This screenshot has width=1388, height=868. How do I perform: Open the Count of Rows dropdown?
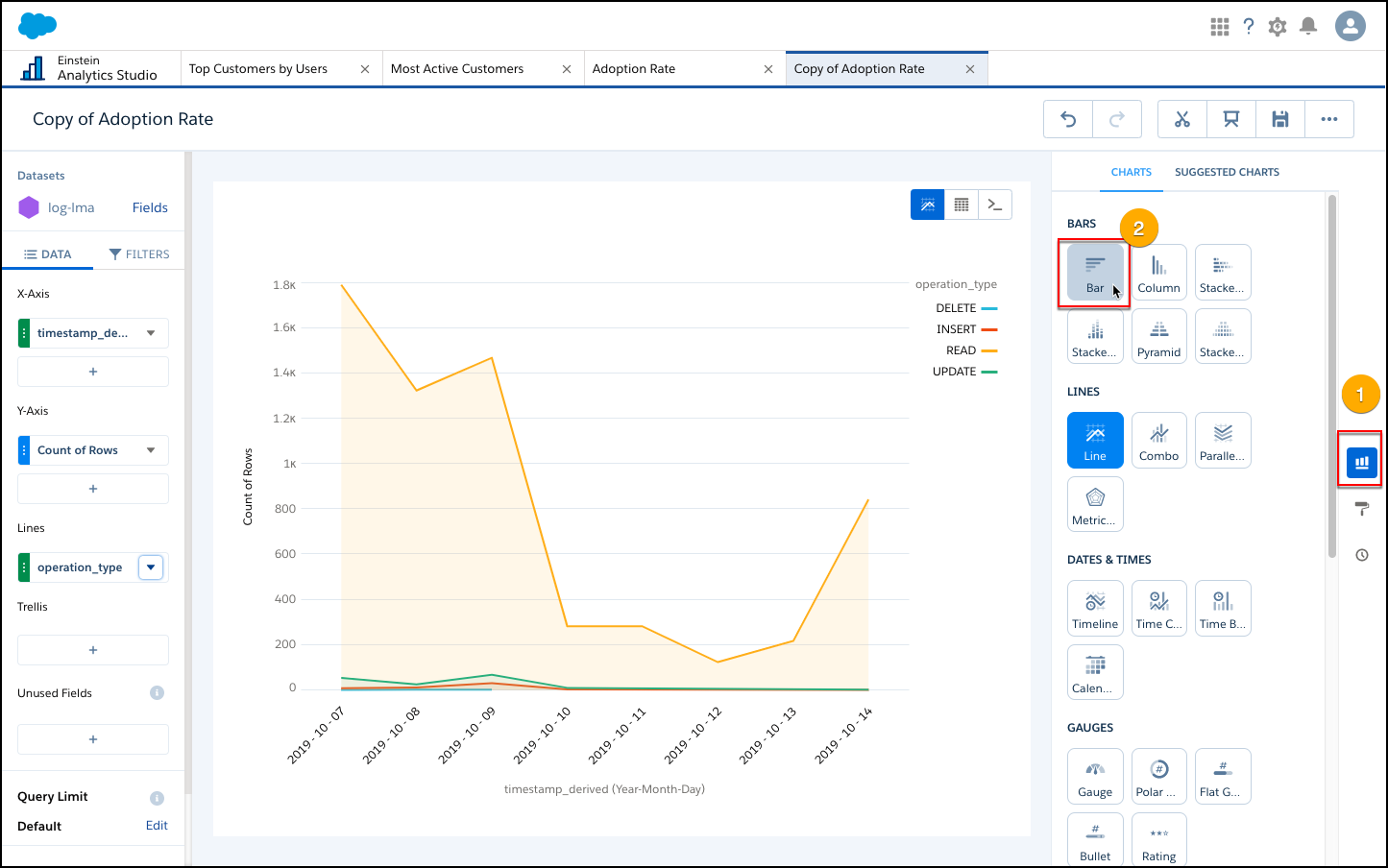(151, 450)
